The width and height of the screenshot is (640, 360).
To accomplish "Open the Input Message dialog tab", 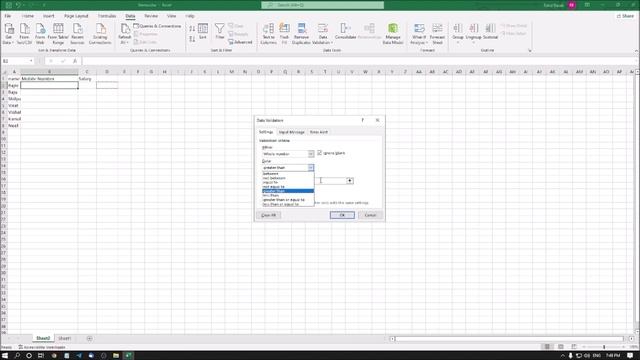I will click(x=291, y=132).
